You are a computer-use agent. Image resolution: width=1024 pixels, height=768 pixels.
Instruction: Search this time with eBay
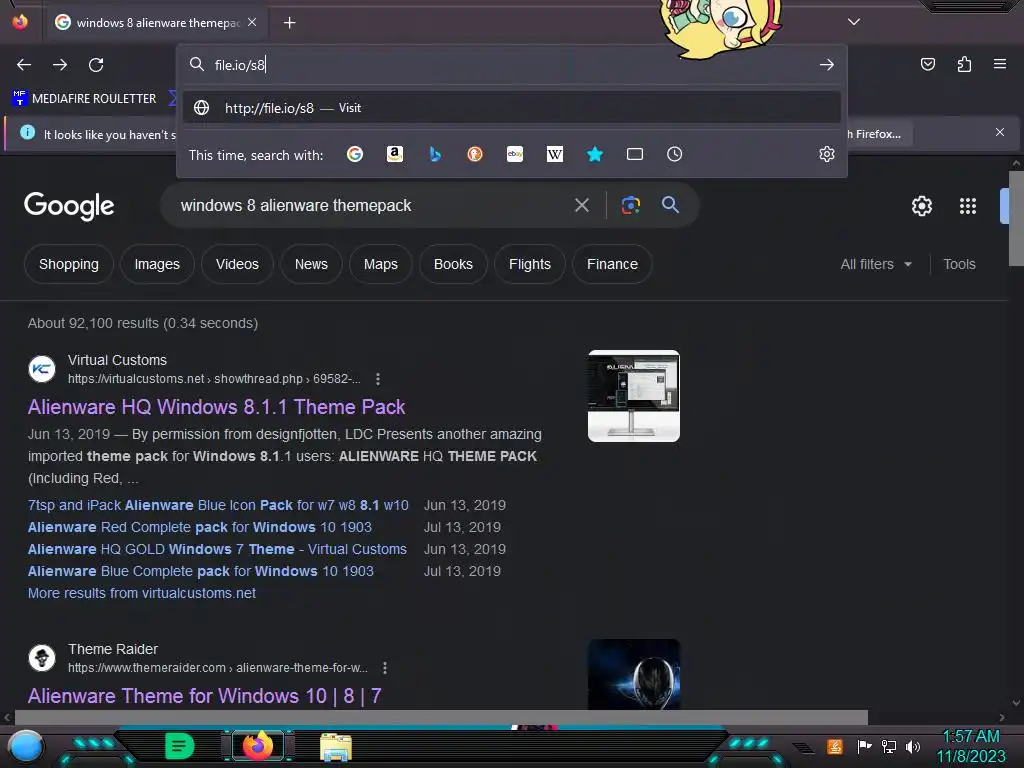coord(515,154)
